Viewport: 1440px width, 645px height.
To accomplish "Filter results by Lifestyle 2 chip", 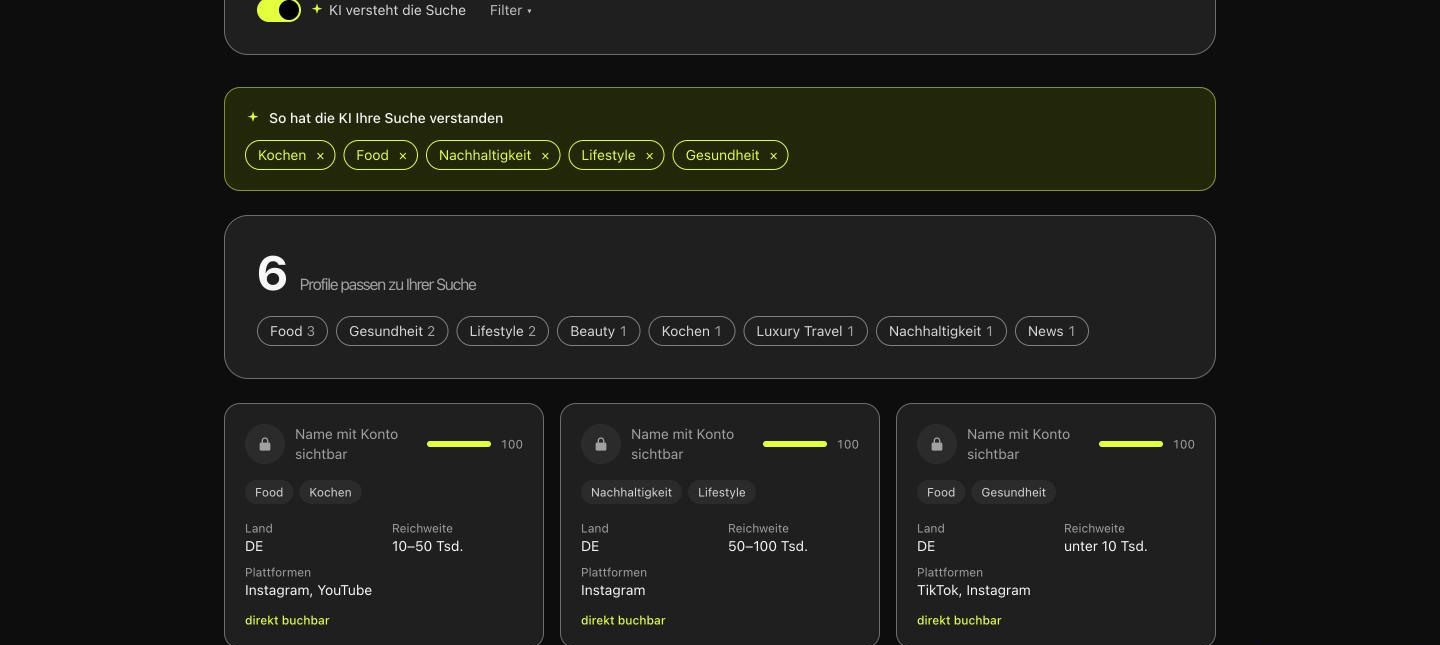I will pos(503,331).
